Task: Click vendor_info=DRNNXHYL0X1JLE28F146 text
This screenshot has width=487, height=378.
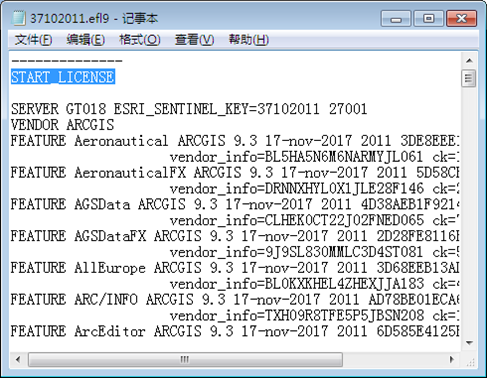Action: (296, 189)
